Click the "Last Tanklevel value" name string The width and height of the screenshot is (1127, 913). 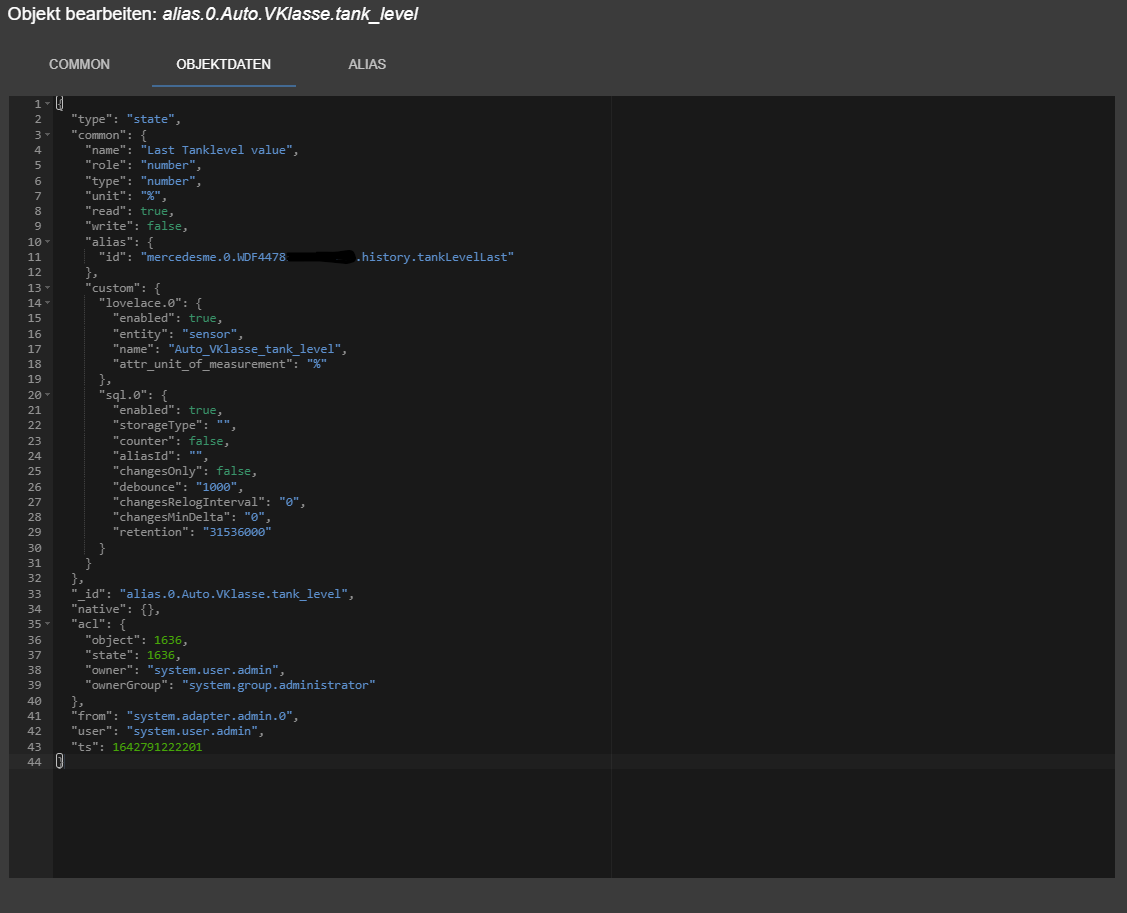tap(216, 150)
